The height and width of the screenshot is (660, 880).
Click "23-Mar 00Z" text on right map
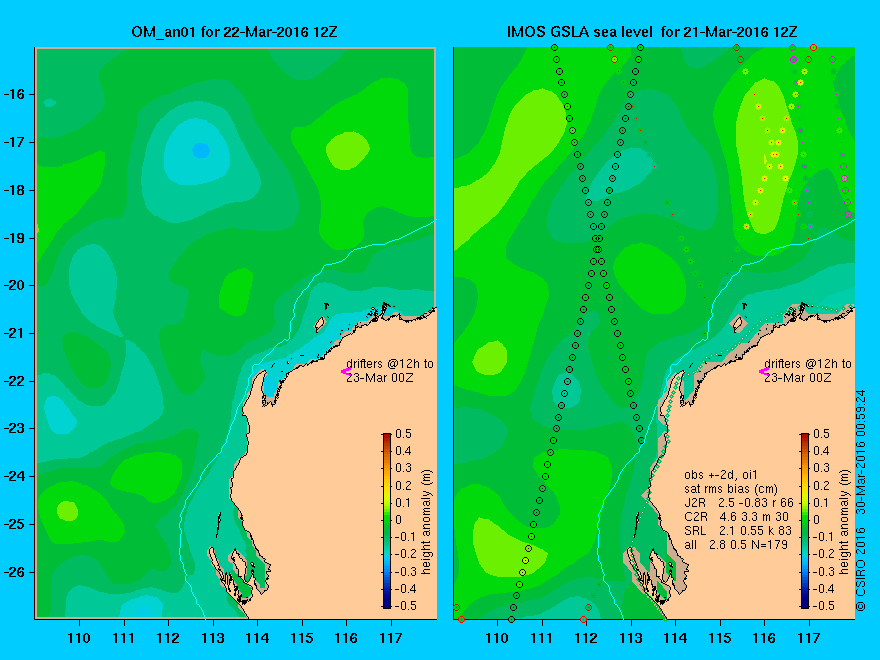pyautogui.click(x=798, y=378)
